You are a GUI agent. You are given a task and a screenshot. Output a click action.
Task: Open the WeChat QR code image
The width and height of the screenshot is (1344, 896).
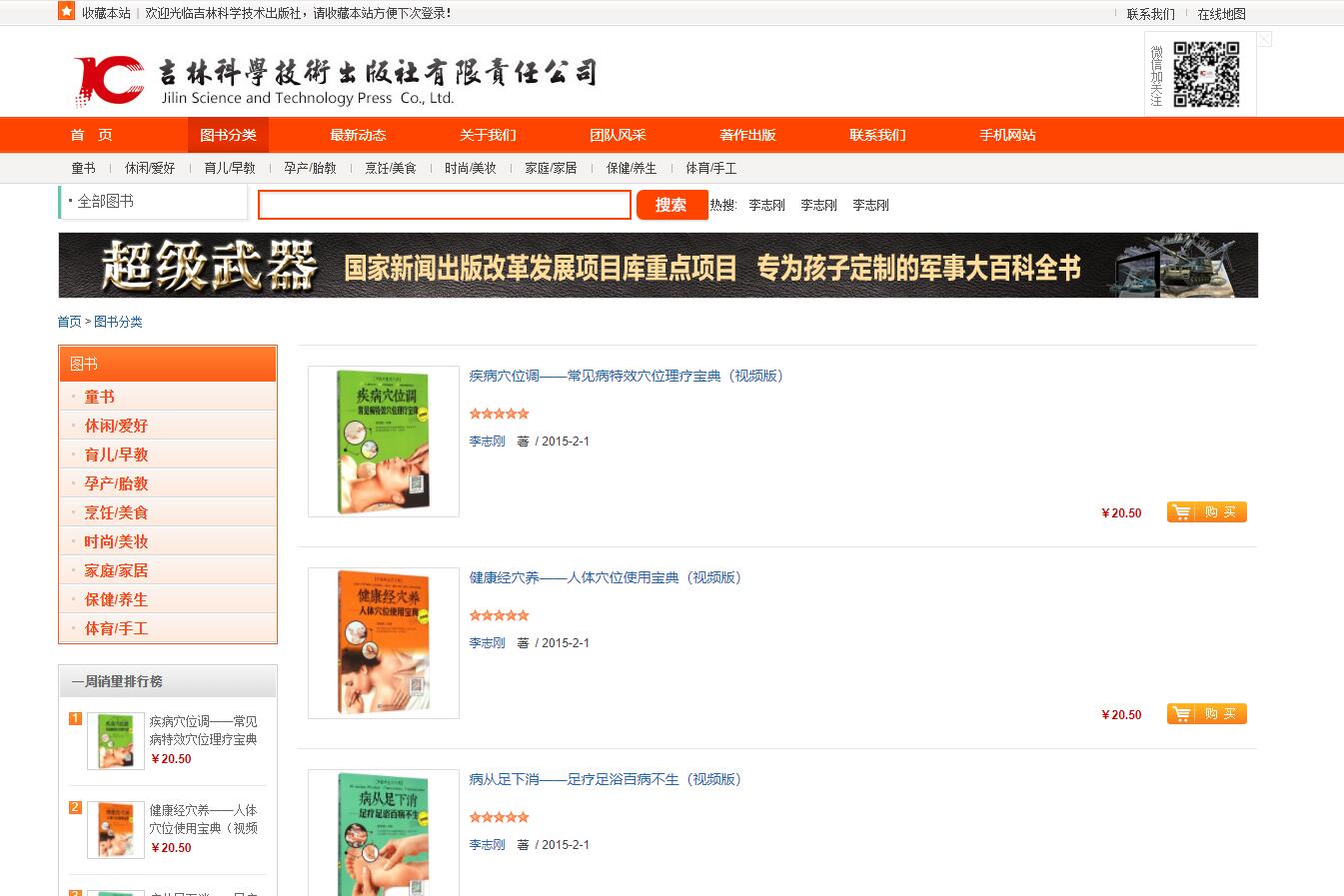(1206, 74)
